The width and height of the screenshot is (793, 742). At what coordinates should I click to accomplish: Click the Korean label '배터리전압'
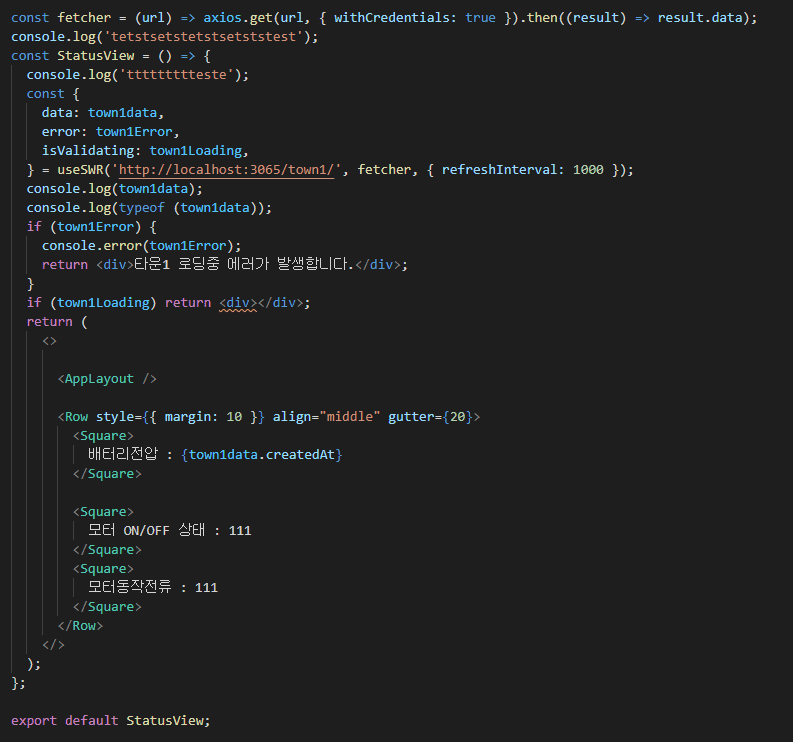point(123,454)
